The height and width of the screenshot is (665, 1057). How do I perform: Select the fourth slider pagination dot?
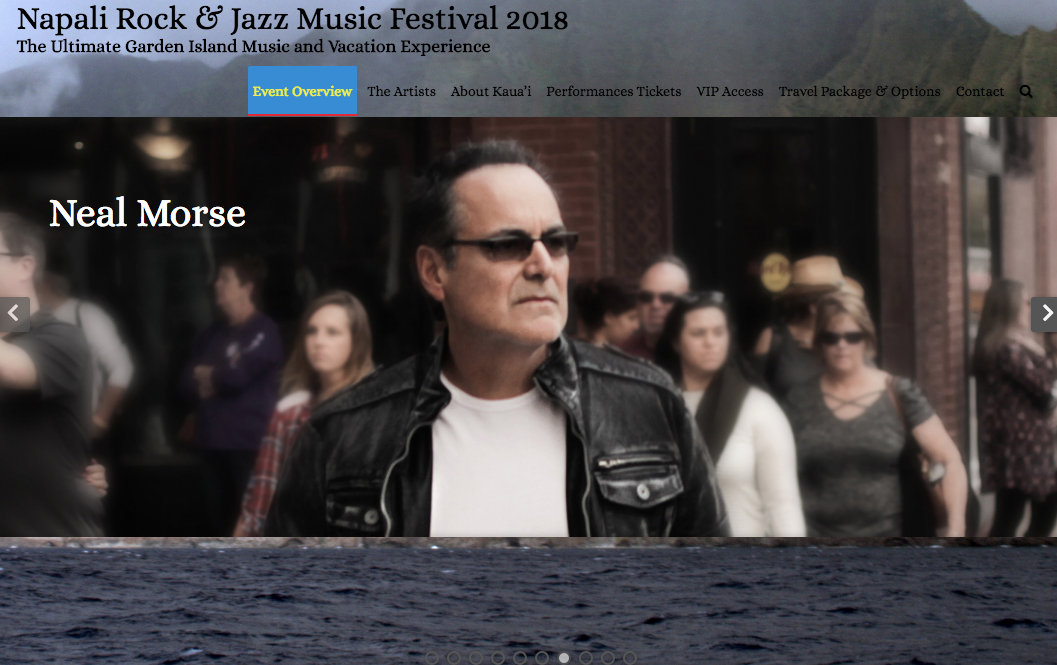tap(497, 658)
